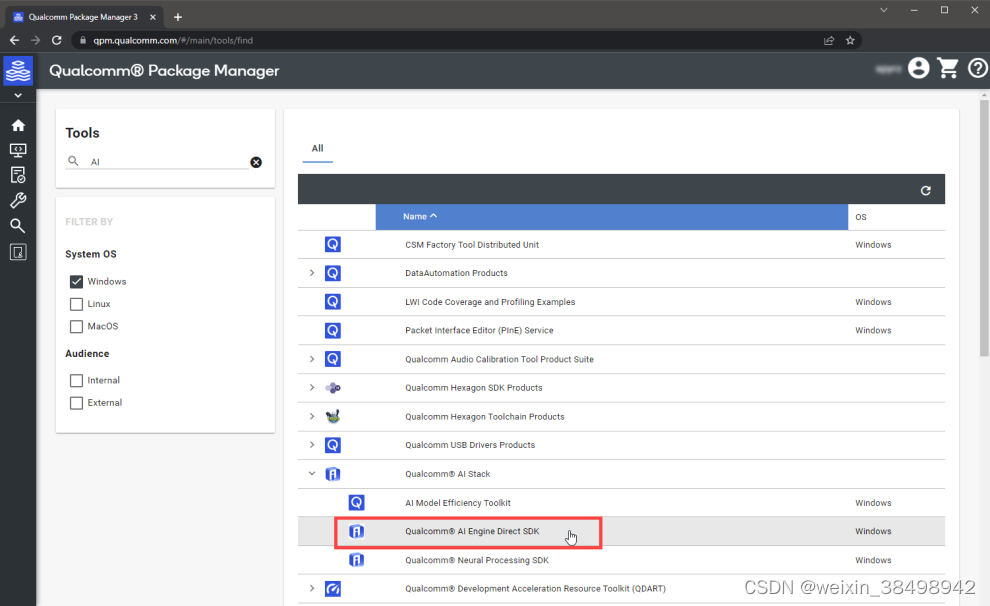Open the shopping cart in the header

[x=947, y=68]
